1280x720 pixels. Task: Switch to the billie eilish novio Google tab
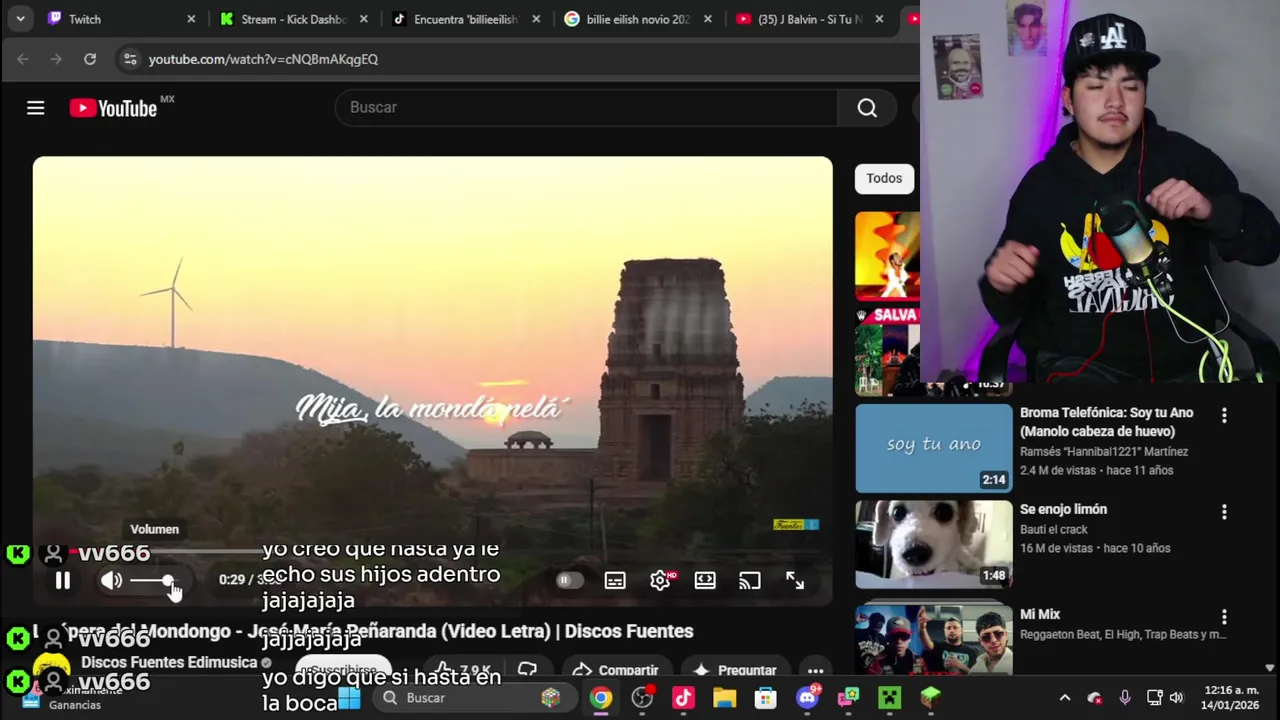tap(638, 19)
